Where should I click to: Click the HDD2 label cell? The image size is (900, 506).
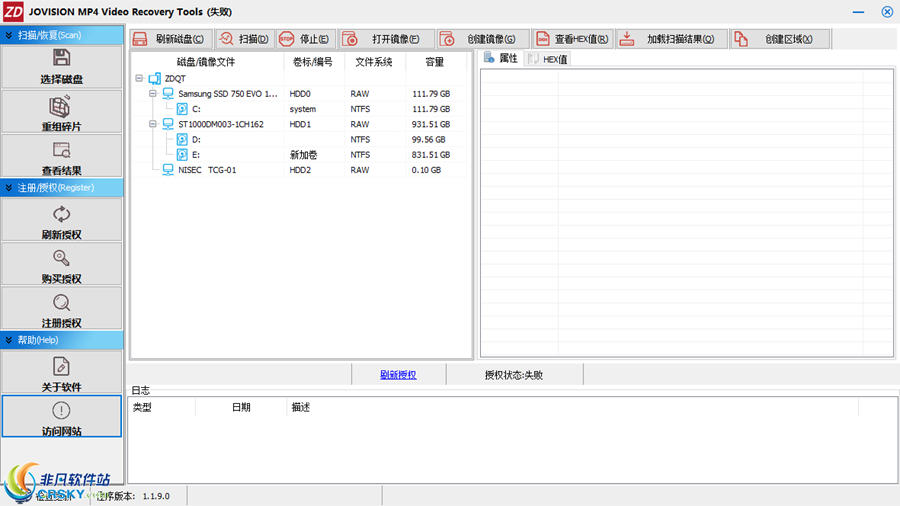[x=300, y=170]
